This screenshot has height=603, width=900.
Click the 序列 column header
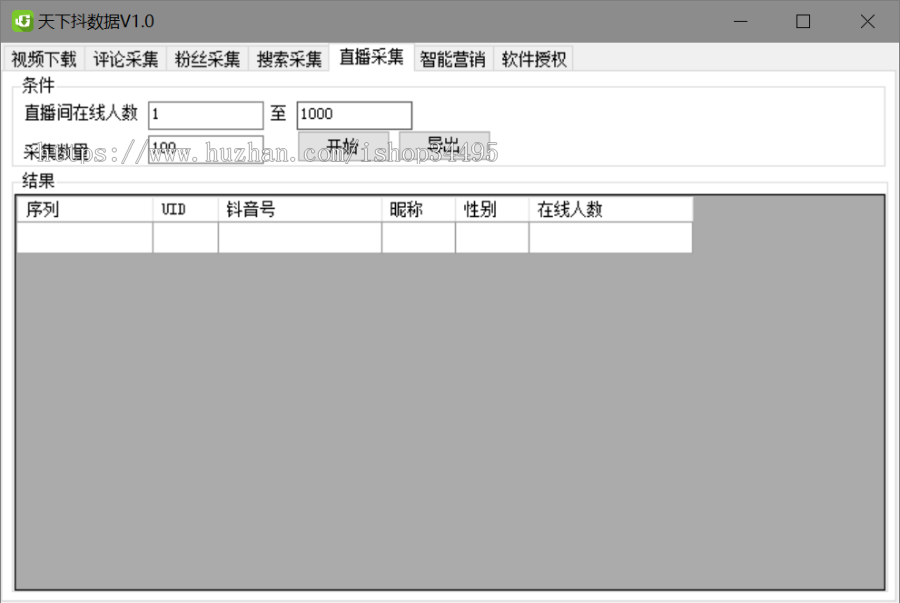click(x=84, y=209)
